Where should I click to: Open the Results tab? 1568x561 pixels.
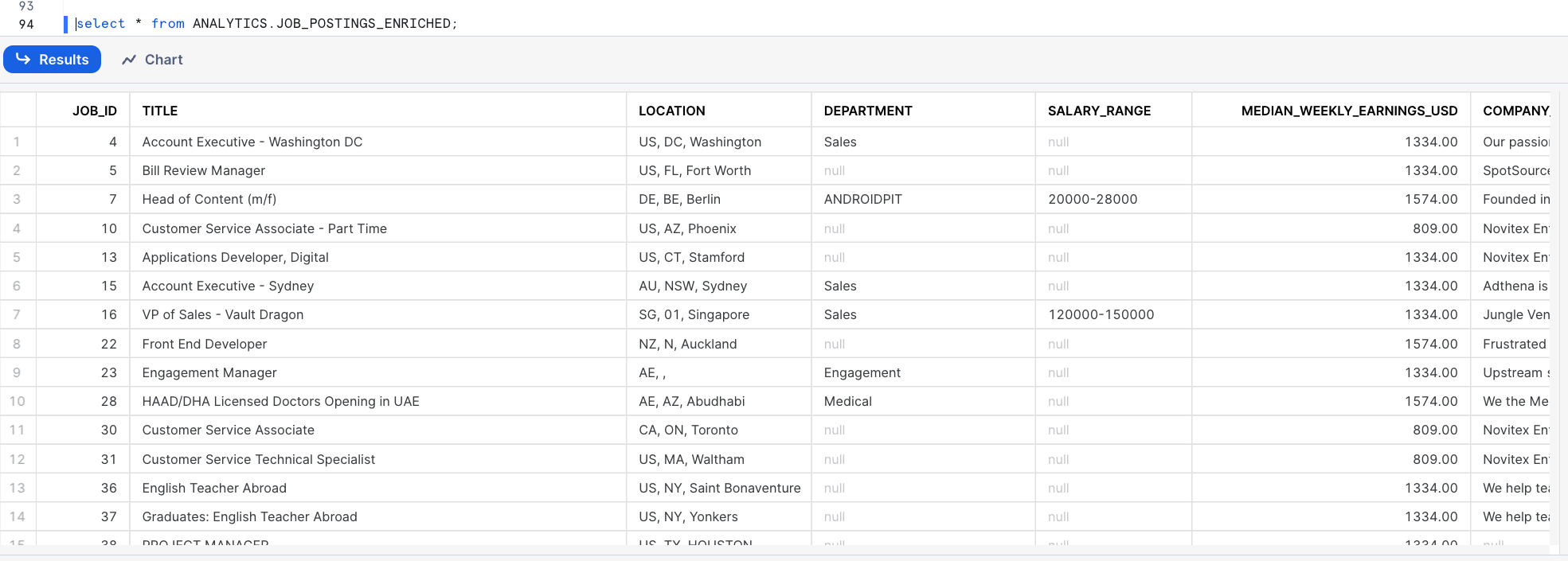53,60
